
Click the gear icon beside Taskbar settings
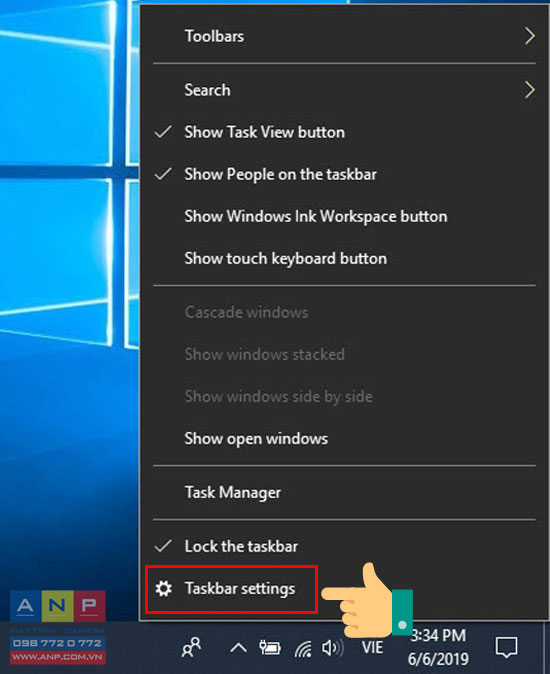(x=164, y=588)
